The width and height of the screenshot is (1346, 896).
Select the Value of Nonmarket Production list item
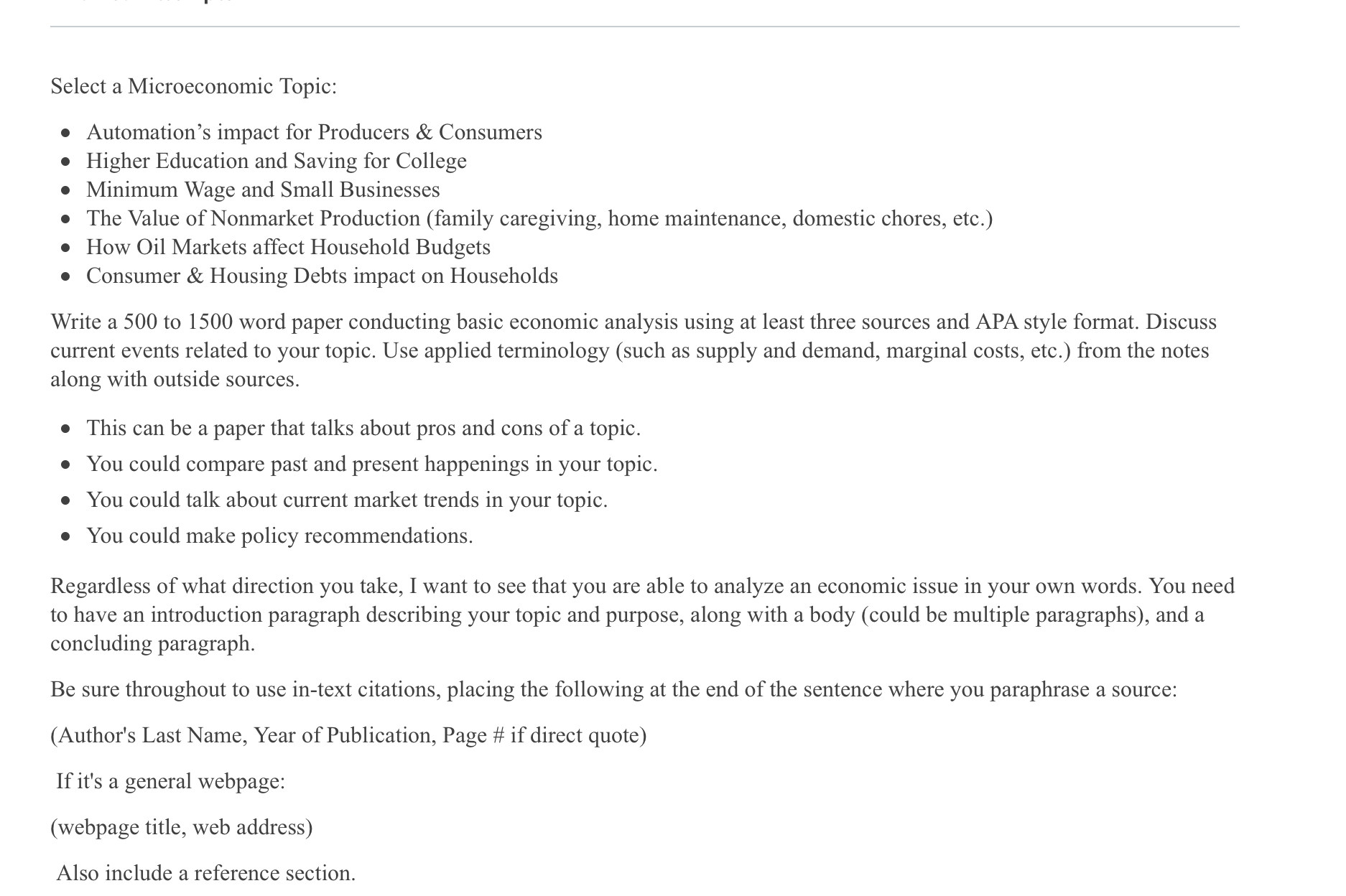click(539, 219)
